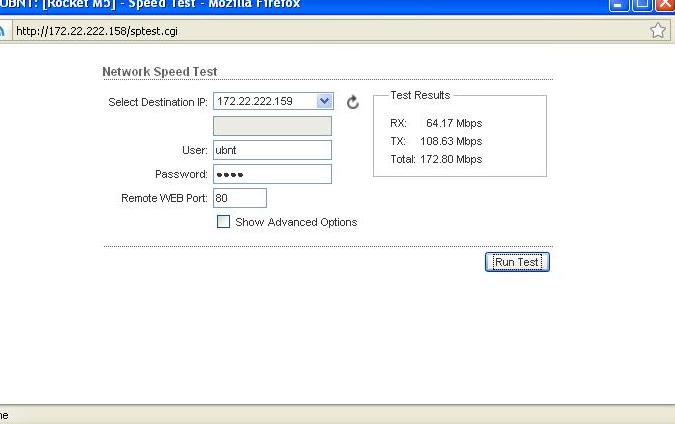Image resolution: width=675 pixels, height=424 pixels.
Task: Click the refresh icon beside destination IP
Action: 352,102
